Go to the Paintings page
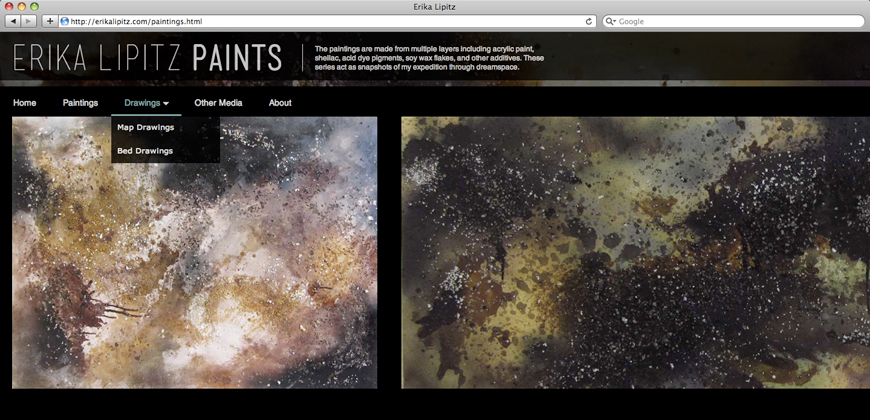The width and height of the screenshot is (870, 420). point(80,103)
